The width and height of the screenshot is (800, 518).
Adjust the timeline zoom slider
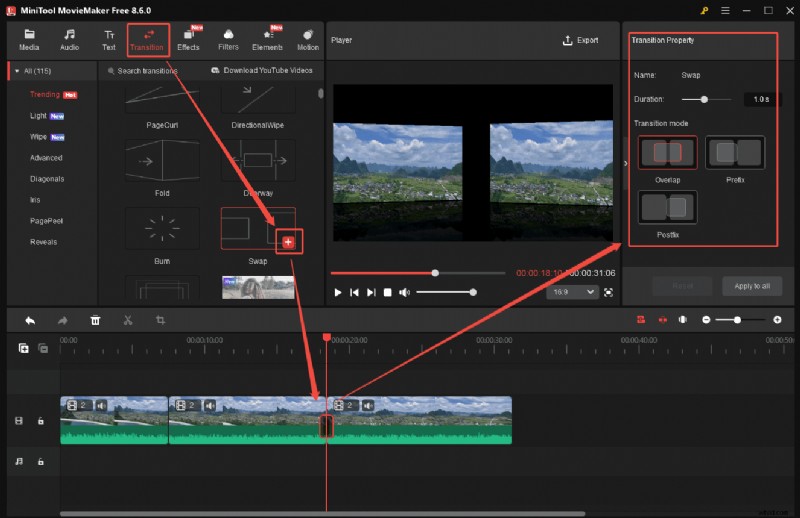coord(739,320)
